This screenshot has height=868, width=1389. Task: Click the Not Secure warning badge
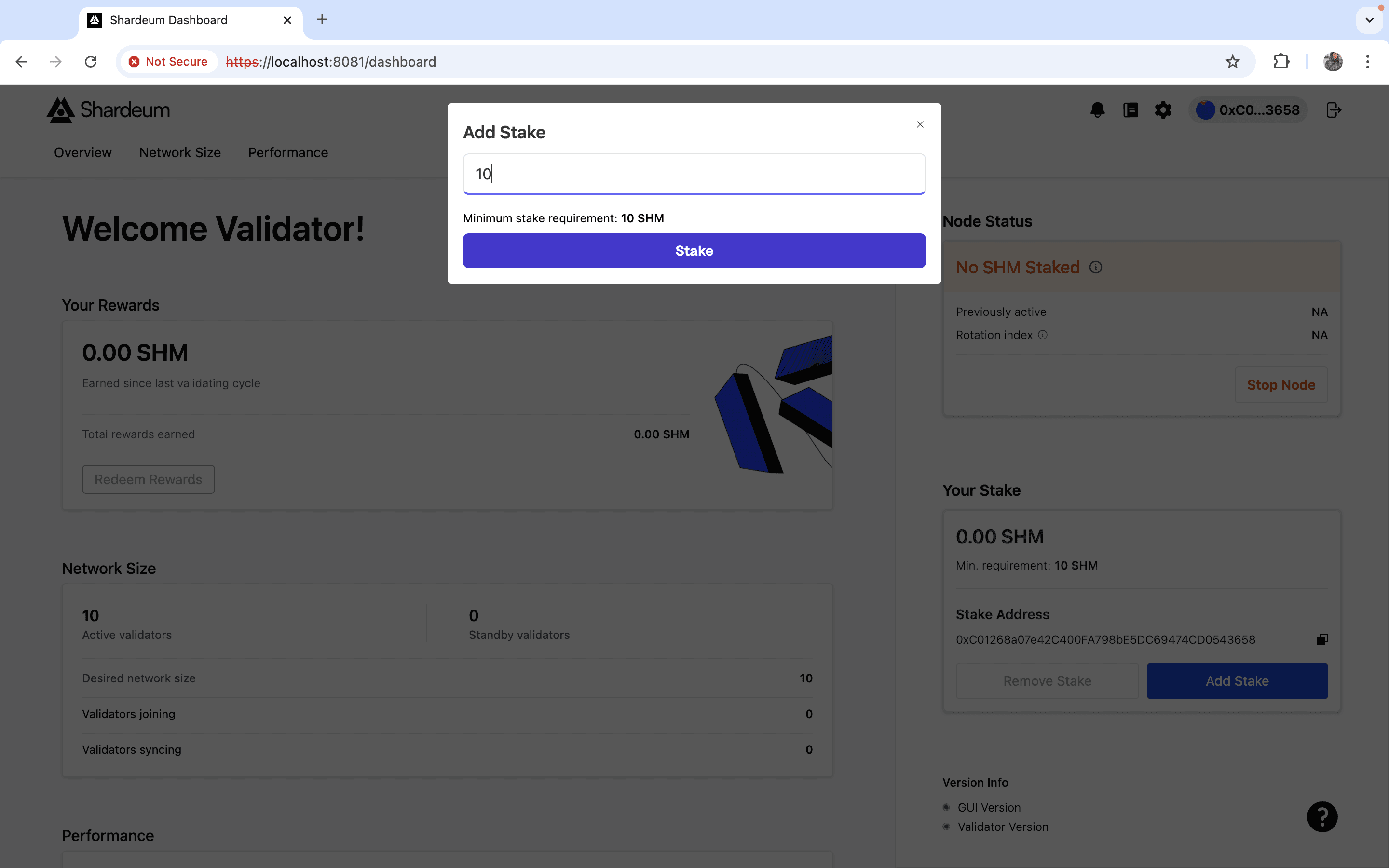tap(168, 61)
